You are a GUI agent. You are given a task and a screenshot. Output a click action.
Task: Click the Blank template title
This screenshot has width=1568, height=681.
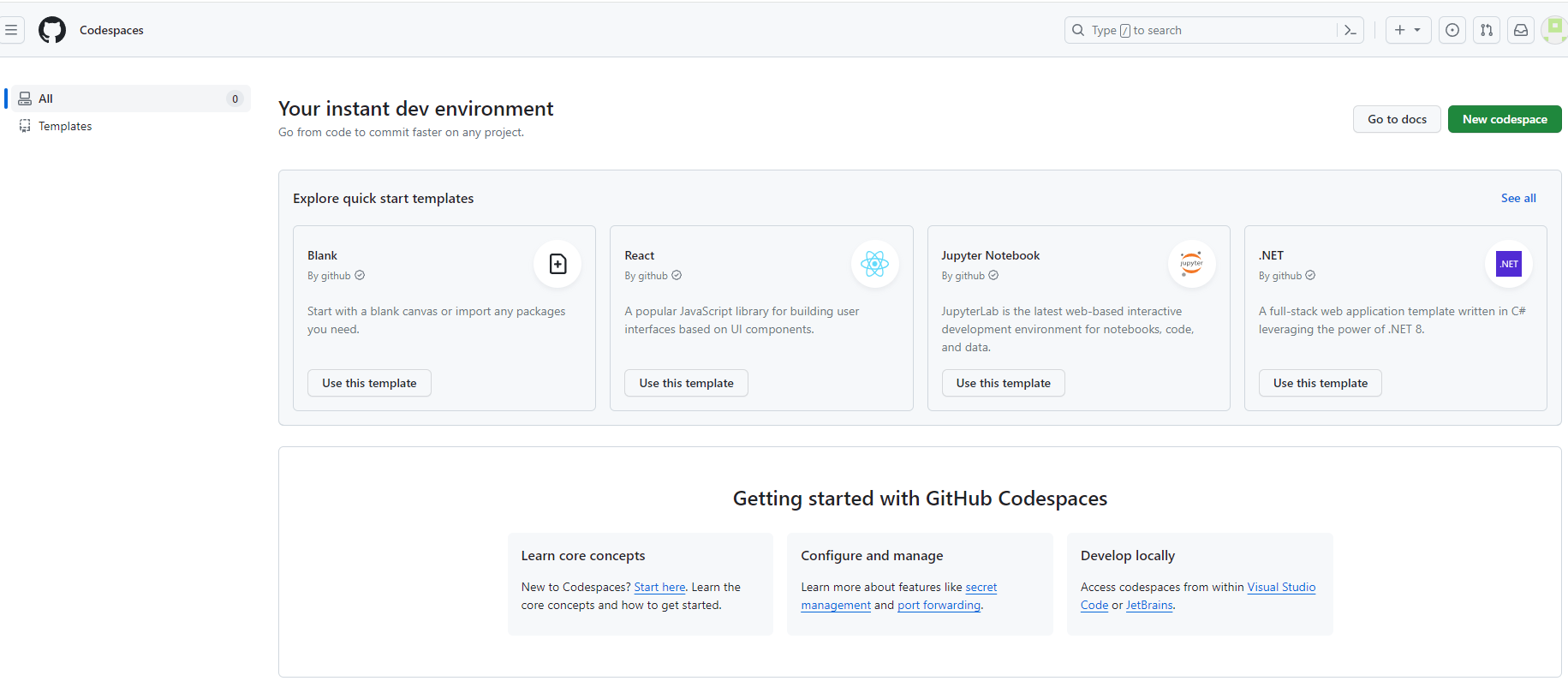pyautogui.click(x=322, y=255)
